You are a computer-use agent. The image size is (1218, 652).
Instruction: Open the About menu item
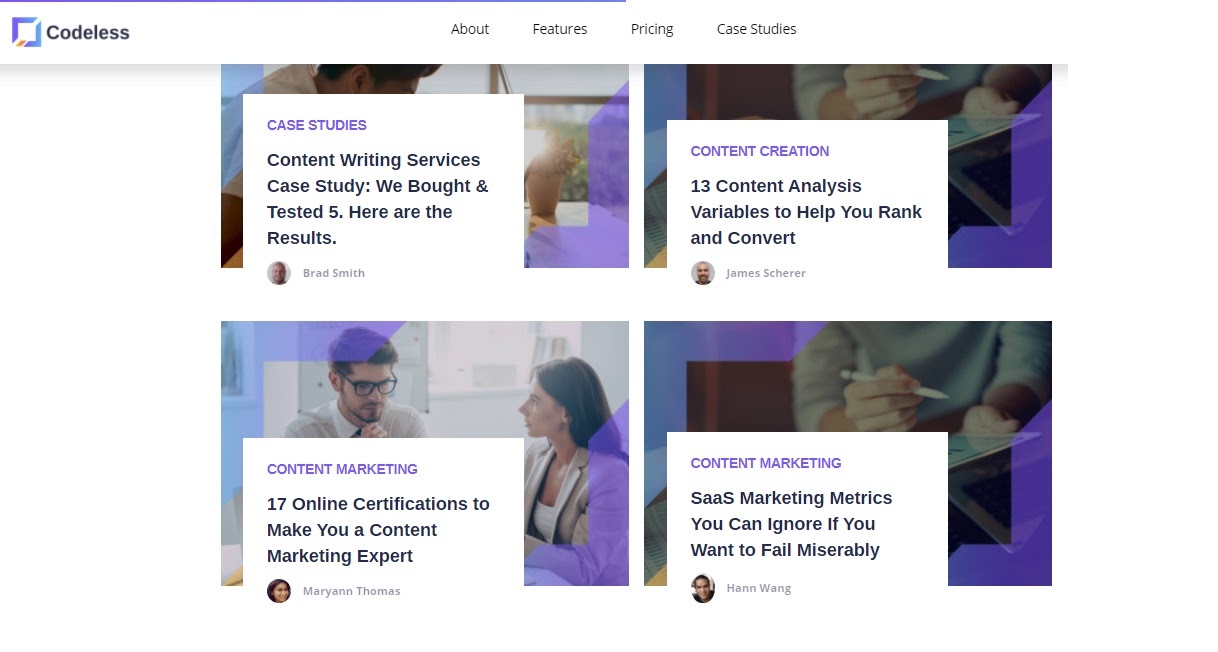click(x=470, y=29)
